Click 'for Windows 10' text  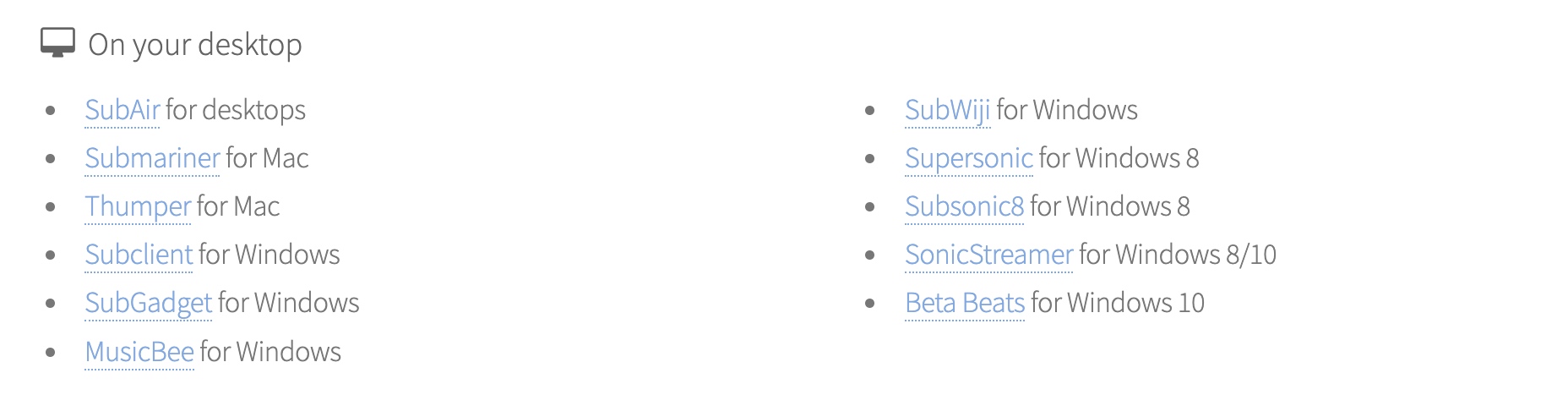pyautogui.click(x=1118, y=303)
